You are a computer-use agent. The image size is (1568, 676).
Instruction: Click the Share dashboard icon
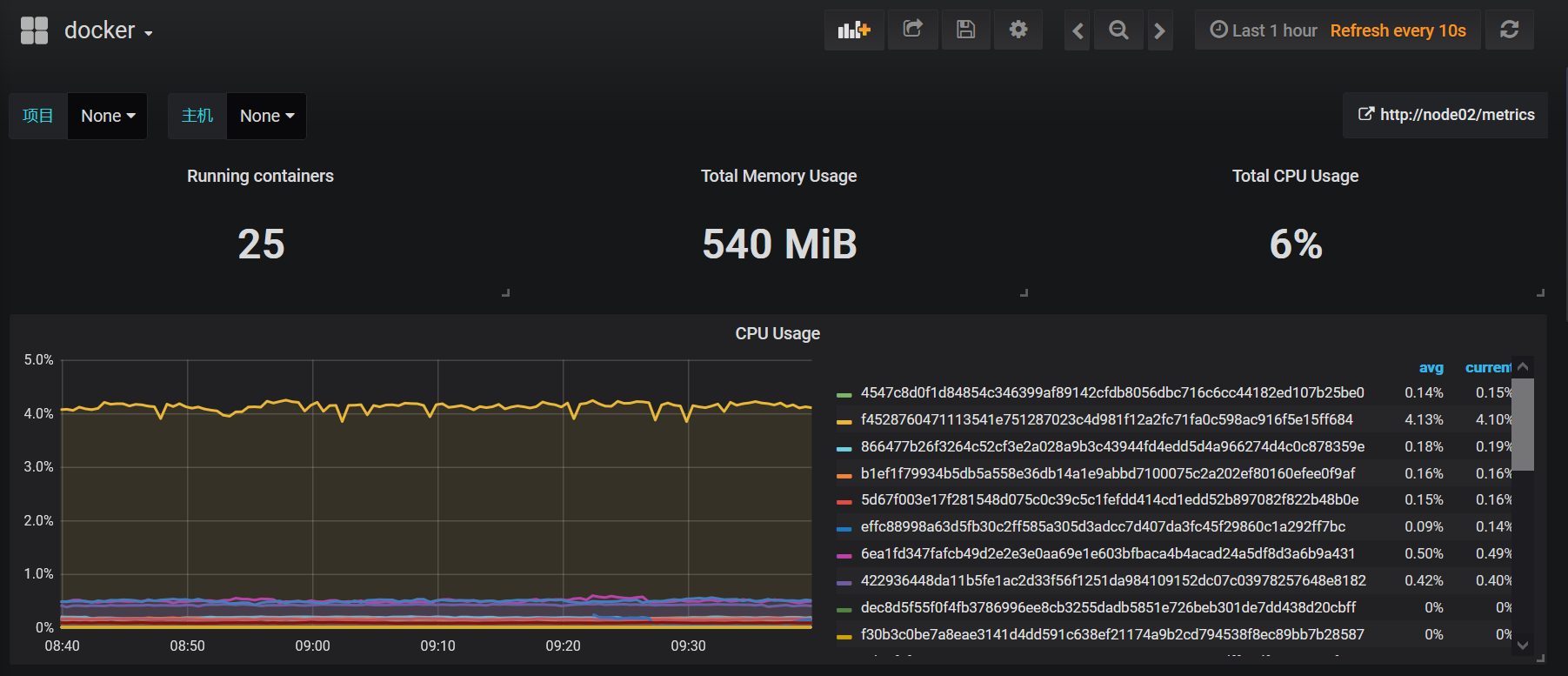click(912, 30)
